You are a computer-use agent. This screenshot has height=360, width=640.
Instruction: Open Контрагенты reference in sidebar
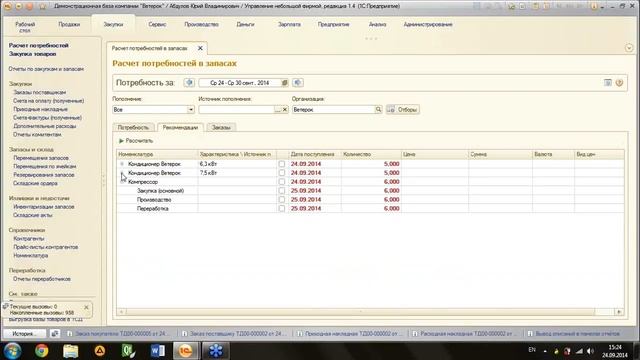click(29, 238)
